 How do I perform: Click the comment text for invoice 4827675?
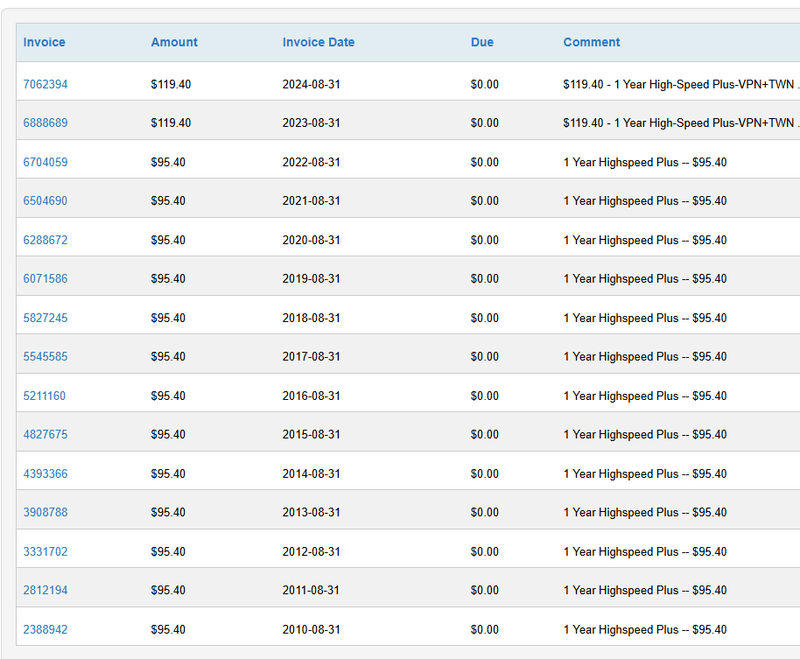645,435
